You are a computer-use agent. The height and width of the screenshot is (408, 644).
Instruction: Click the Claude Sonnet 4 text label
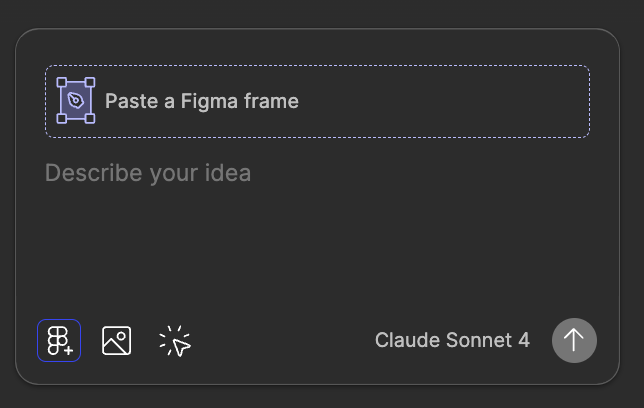tap(452, 340)
